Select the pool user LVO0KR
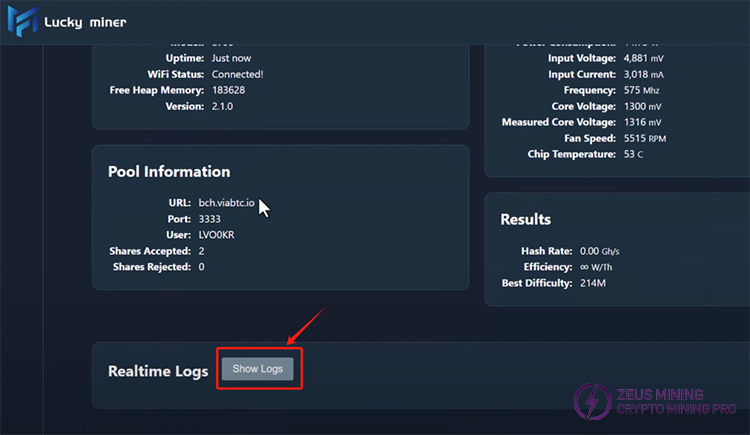This screenshot has width=750, height=435. click(218, 235)
